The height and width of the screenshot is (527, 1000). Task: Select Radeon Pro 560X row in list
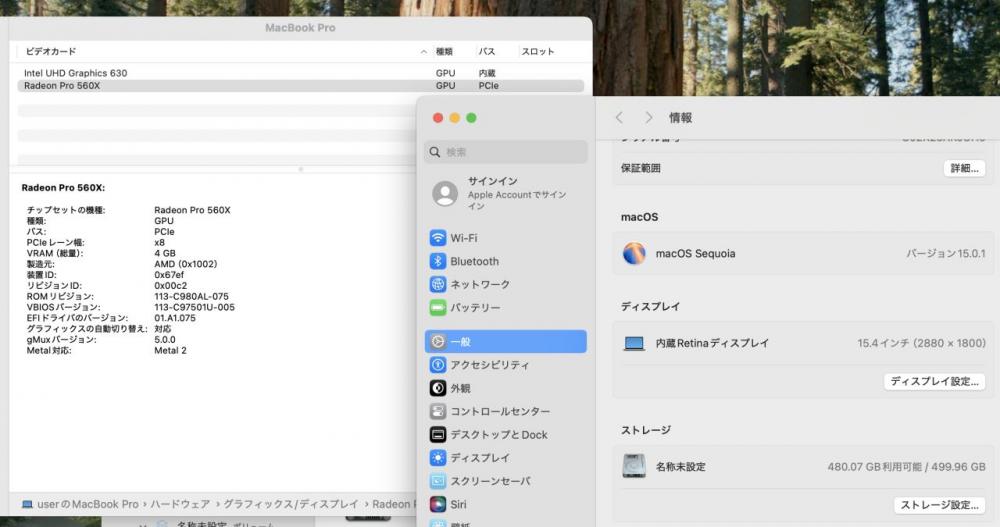(300, 85)
